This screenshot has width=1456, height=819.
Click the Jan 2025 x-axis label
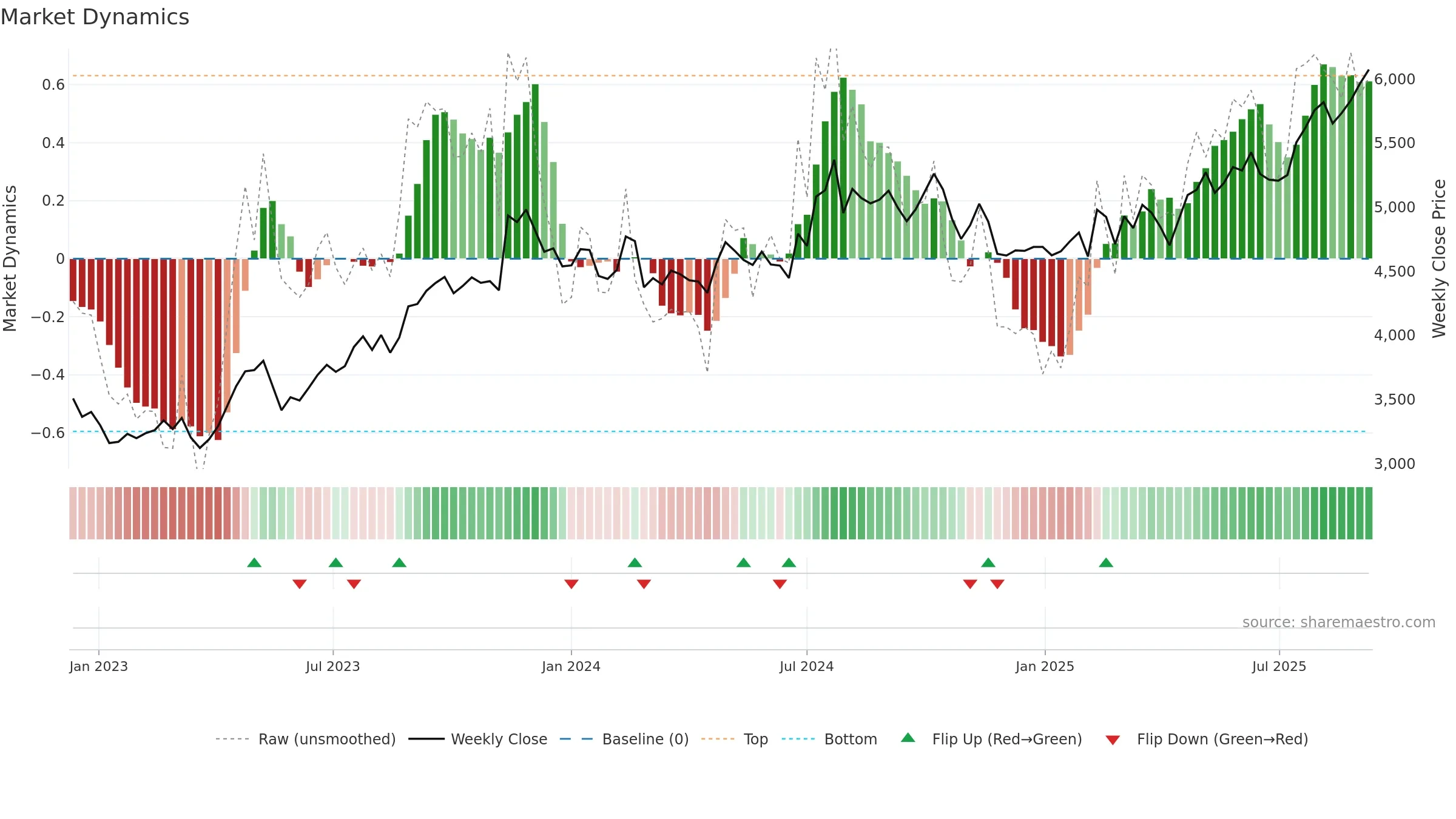[x=1045, y=666]
